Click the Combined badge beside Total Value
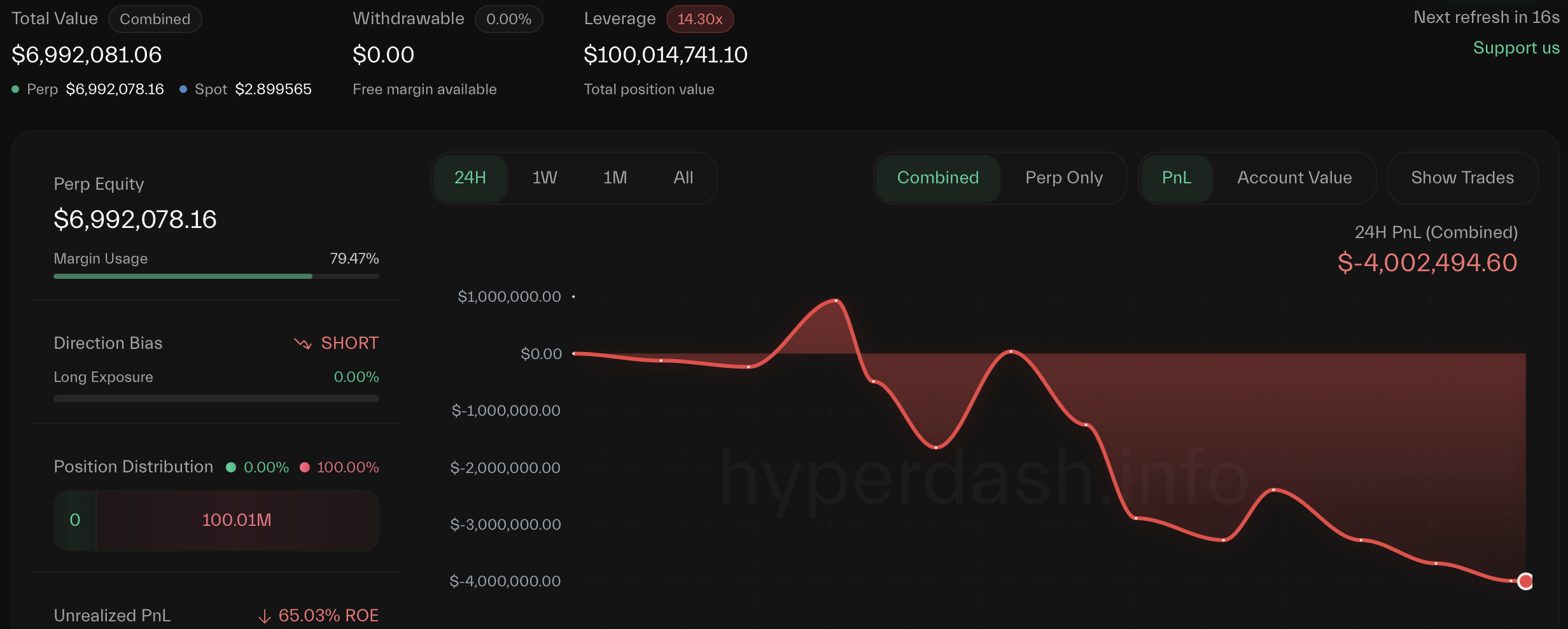 155,19
